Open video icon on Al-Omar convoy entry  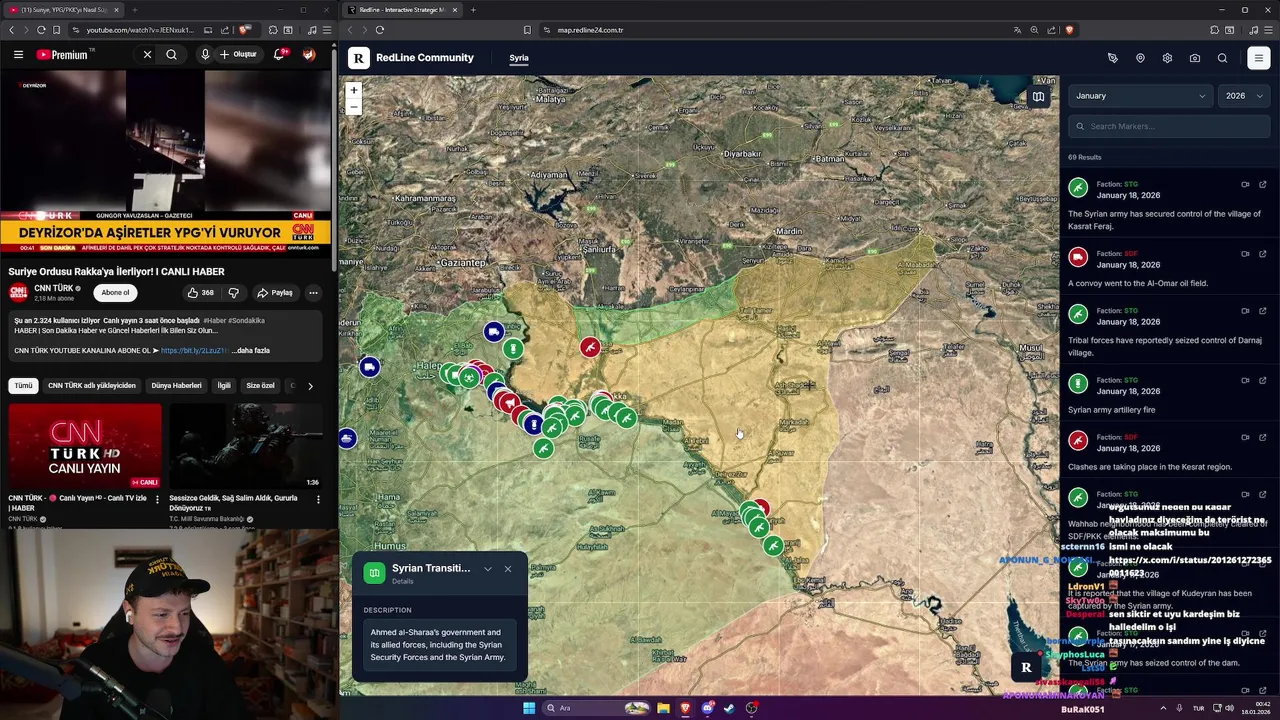tap(1245, 253)
